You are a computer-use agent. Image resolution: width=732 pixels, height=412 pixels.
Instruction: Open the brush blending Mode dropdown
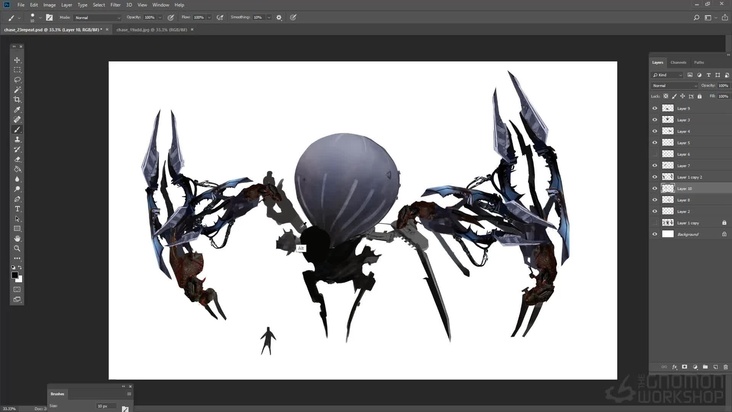click(99, 18)
